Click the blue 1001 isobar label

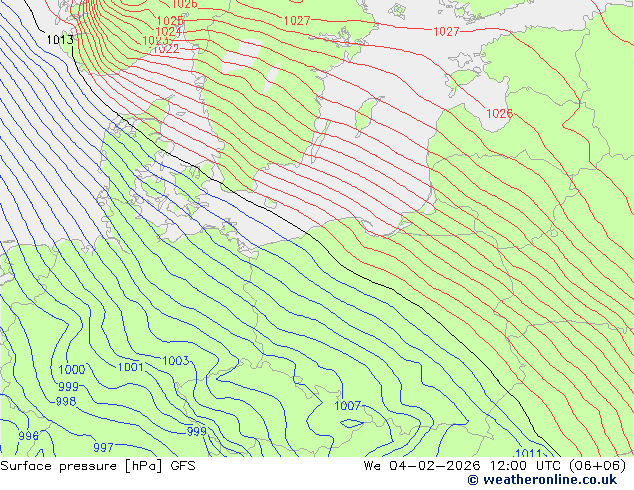pyautogui.click(x=130, y=367)
